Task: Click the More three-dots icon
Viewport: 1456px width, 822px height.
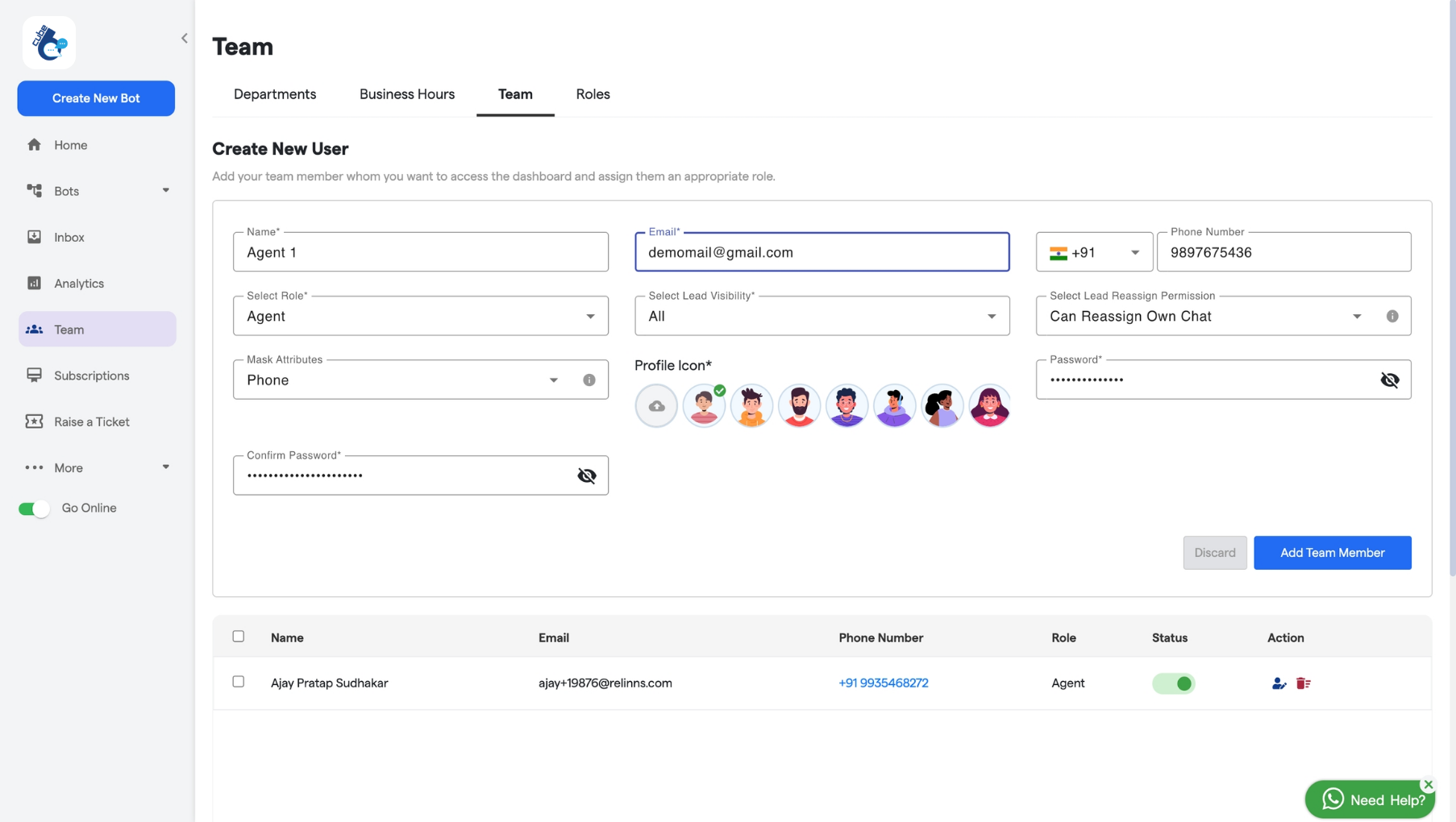Action: coord(34,467)
